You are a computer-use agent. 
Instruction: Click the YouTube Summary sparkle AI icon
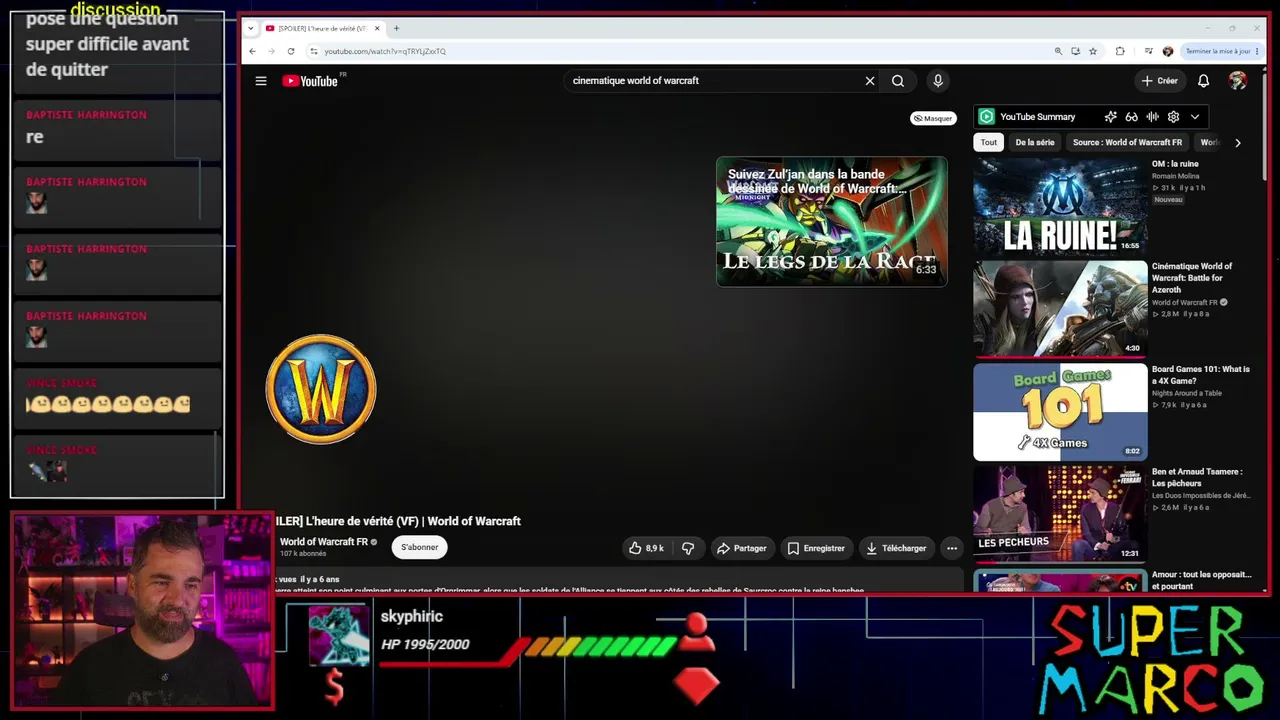1110,117
